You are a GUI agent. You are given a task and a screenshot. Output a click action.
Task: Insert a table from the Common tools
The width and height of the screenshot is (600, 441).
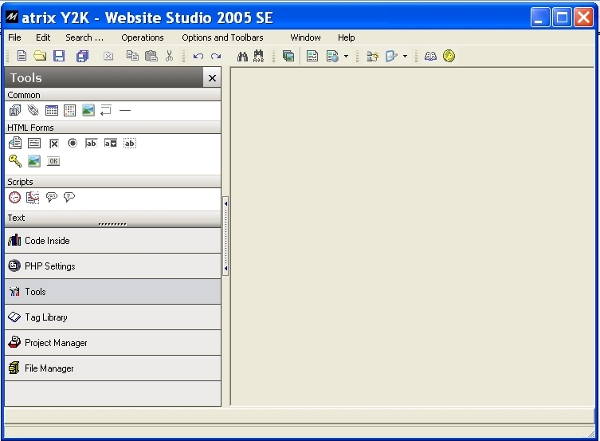coord(51,111)
